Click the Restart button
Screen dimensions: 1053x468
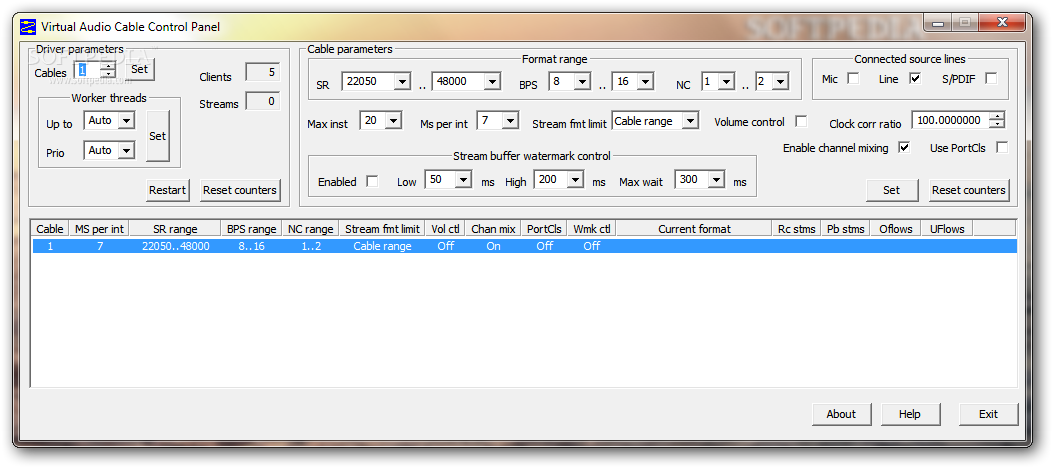(x=167, y=190)
